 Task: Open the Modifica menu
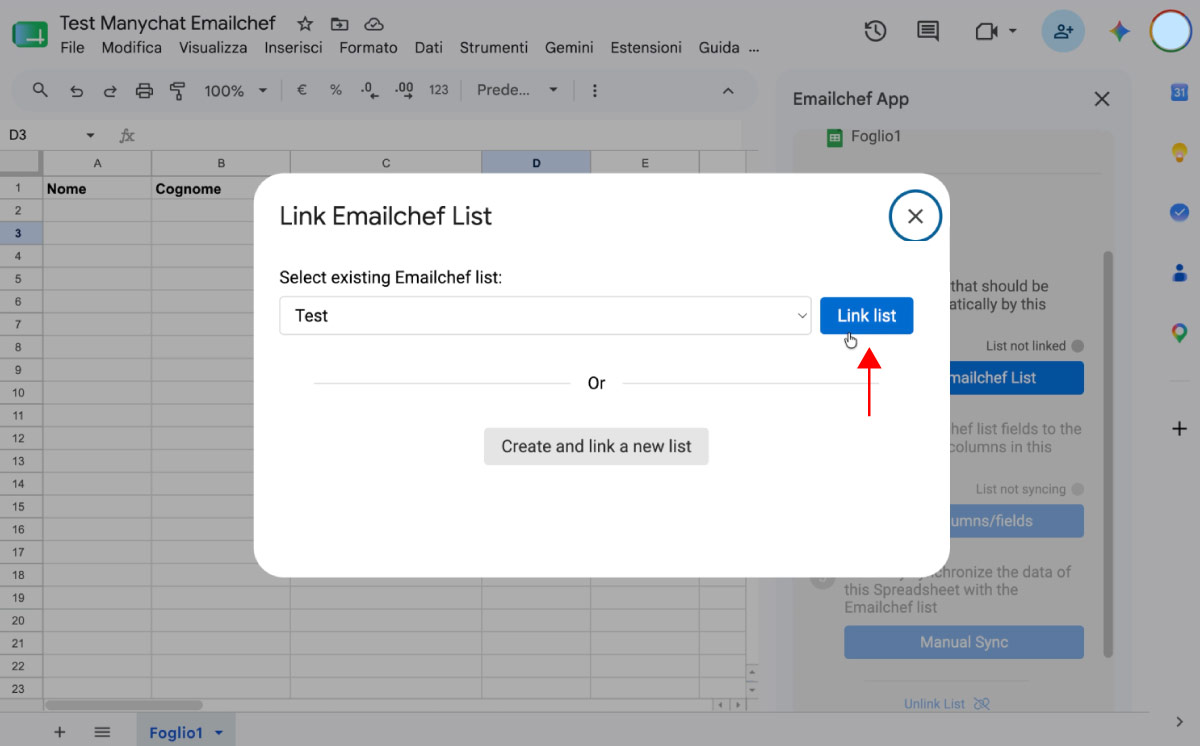(132, 47)
